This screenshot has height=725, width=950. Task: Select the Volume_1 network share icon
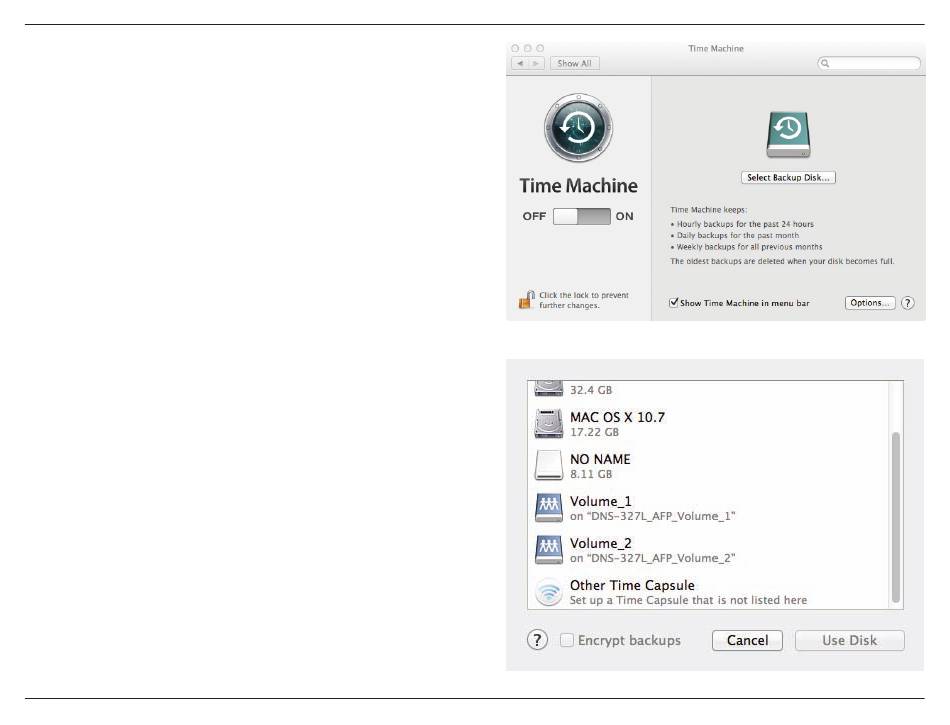[x=548, y=508]
